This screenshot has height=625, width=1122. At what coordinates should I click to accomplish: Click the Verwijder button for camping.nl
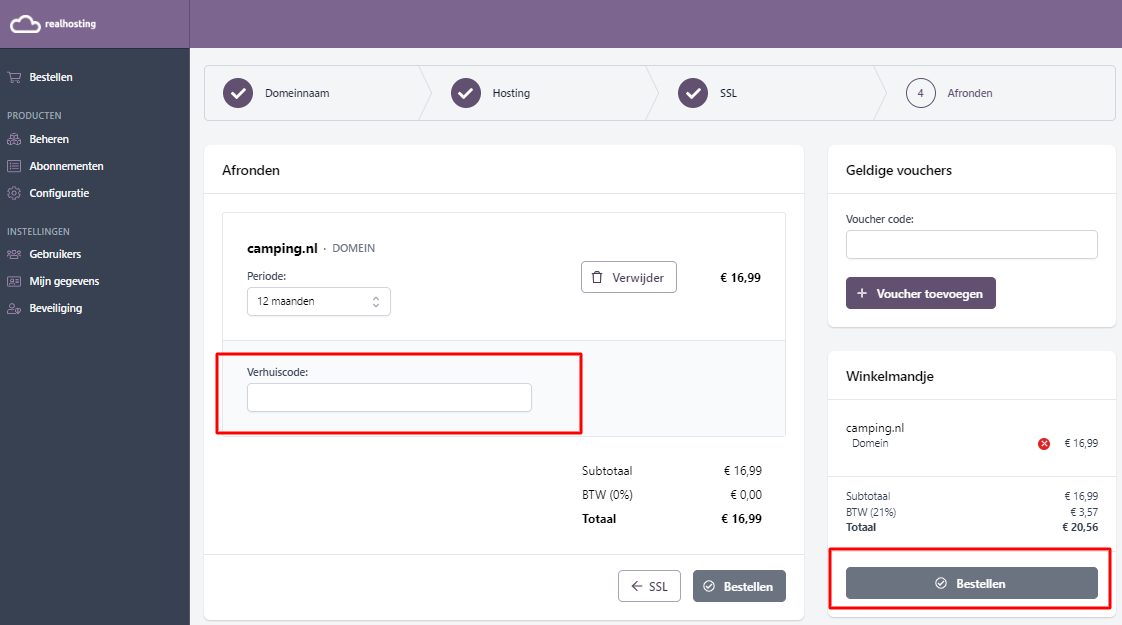pyautogui.click(x=628, y=277)
